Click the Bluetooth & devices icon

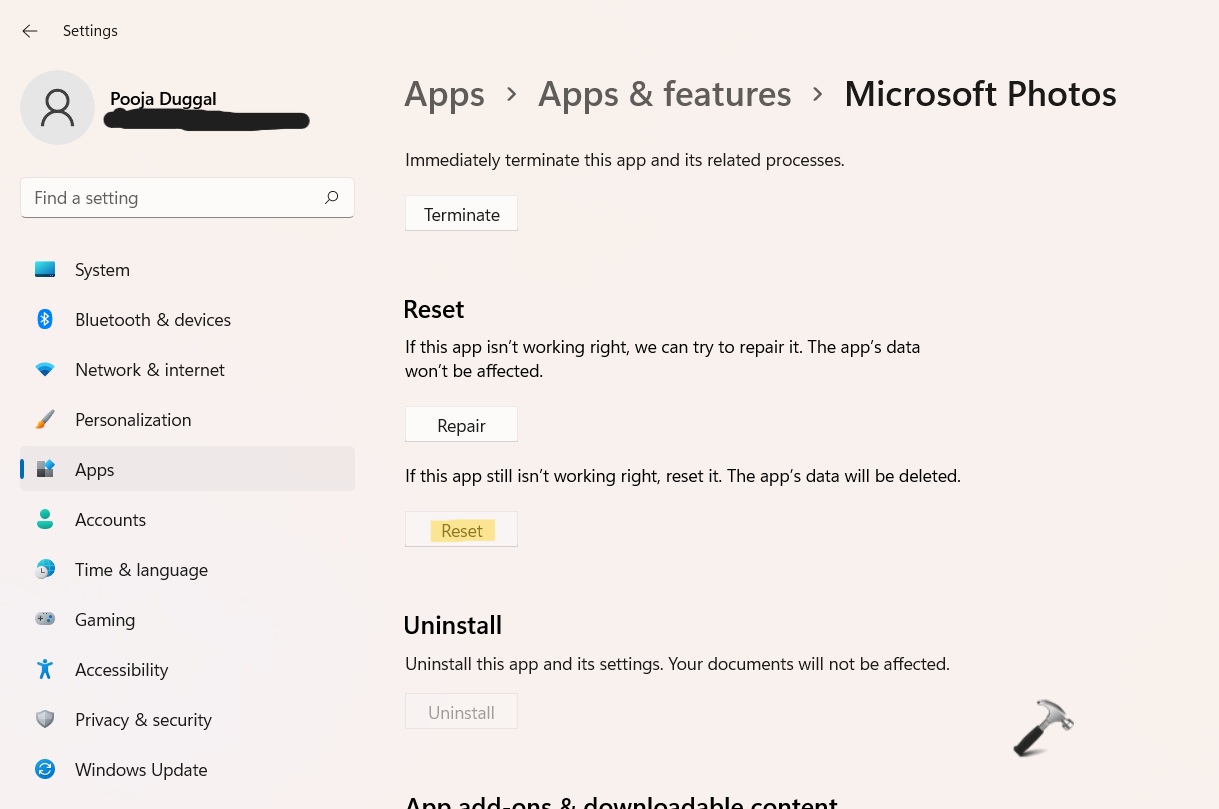[45, 320]
